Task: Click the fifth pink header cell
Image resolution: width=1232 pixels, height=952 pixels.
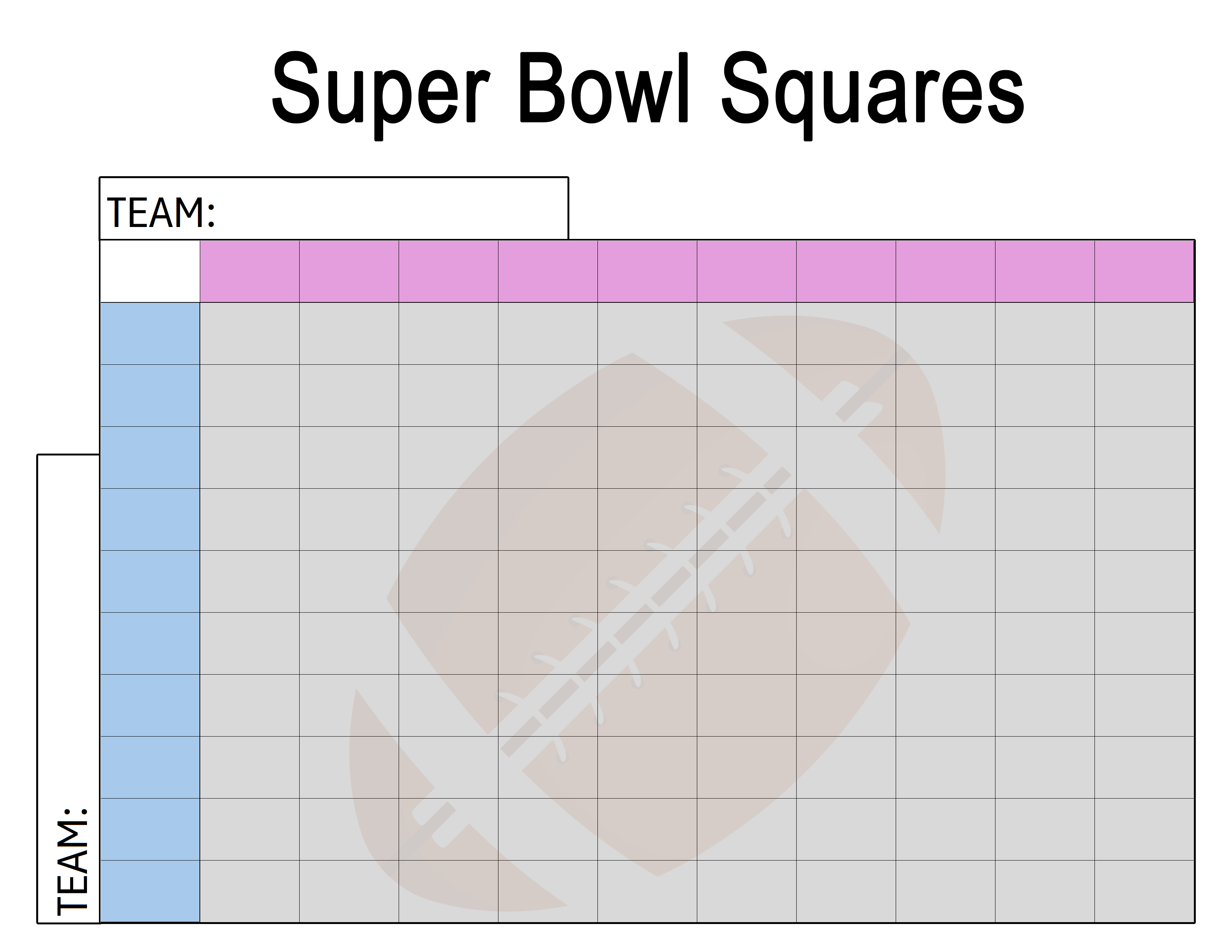Action: pos(647,271)
